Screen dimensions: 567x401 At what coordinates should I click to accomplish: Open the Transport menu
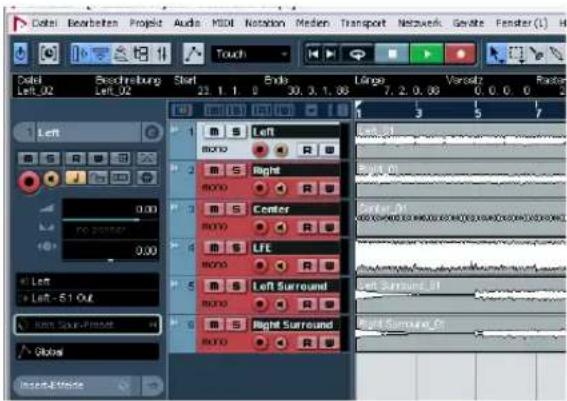(x=363, y=24)
